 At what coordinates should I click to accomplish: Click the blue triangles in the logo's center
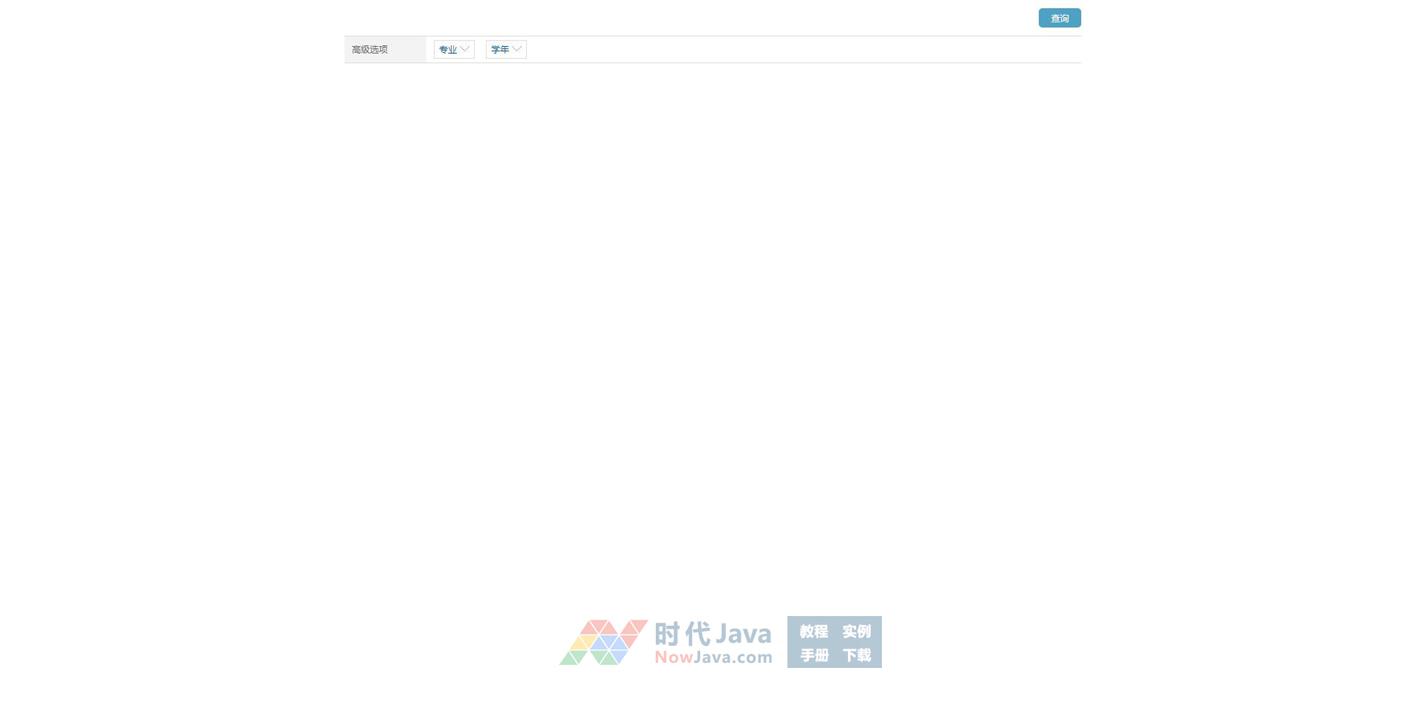(x=604, y=645)
